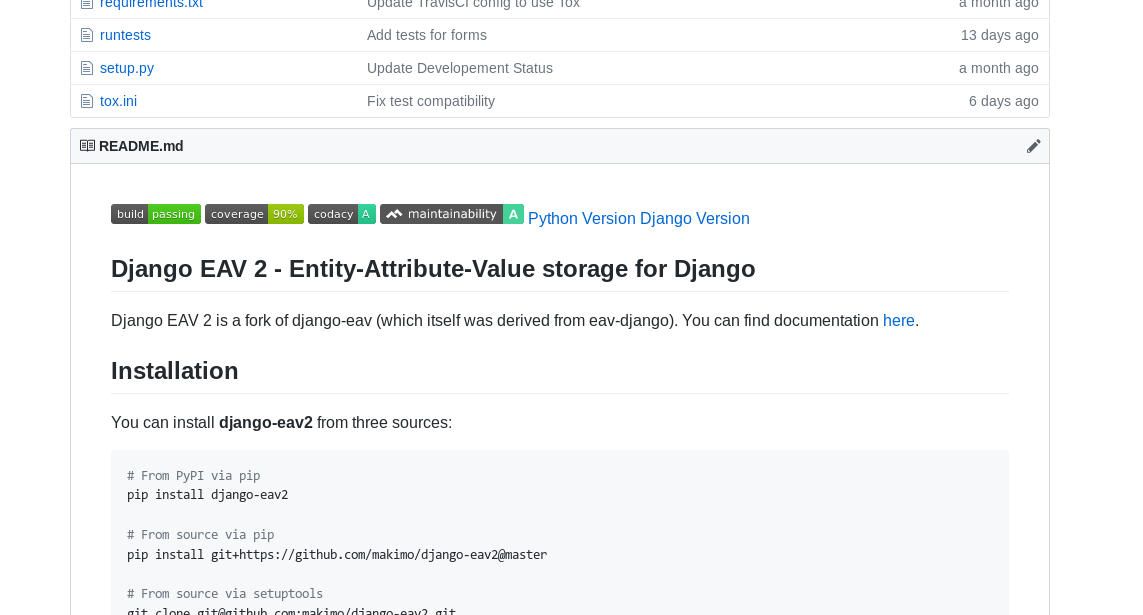The image size is (1143, 615).
Task: Open commit 'Update Developement Status'
Action: pos(460,68)
